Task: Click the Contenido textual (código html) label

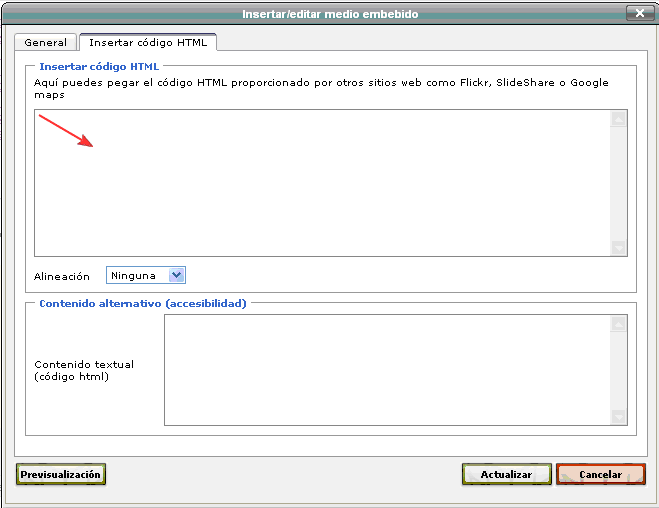Action: [84, 370]
